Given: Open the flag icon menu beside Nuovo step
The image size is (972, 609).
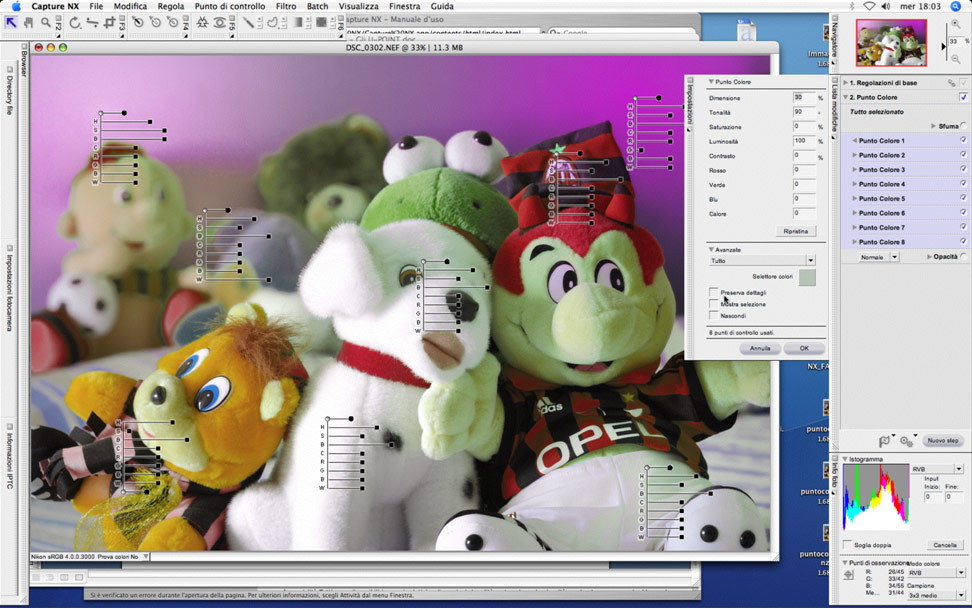Looking at the screenshot, I should [x=885, y=441].
